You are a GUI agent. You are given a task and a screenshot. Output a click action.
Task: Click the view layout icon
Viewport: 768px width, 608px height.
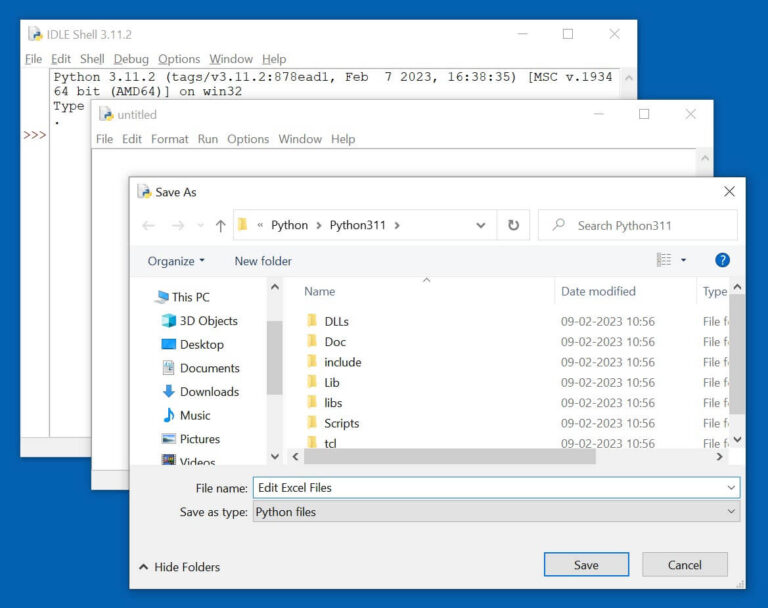[664, 260]
